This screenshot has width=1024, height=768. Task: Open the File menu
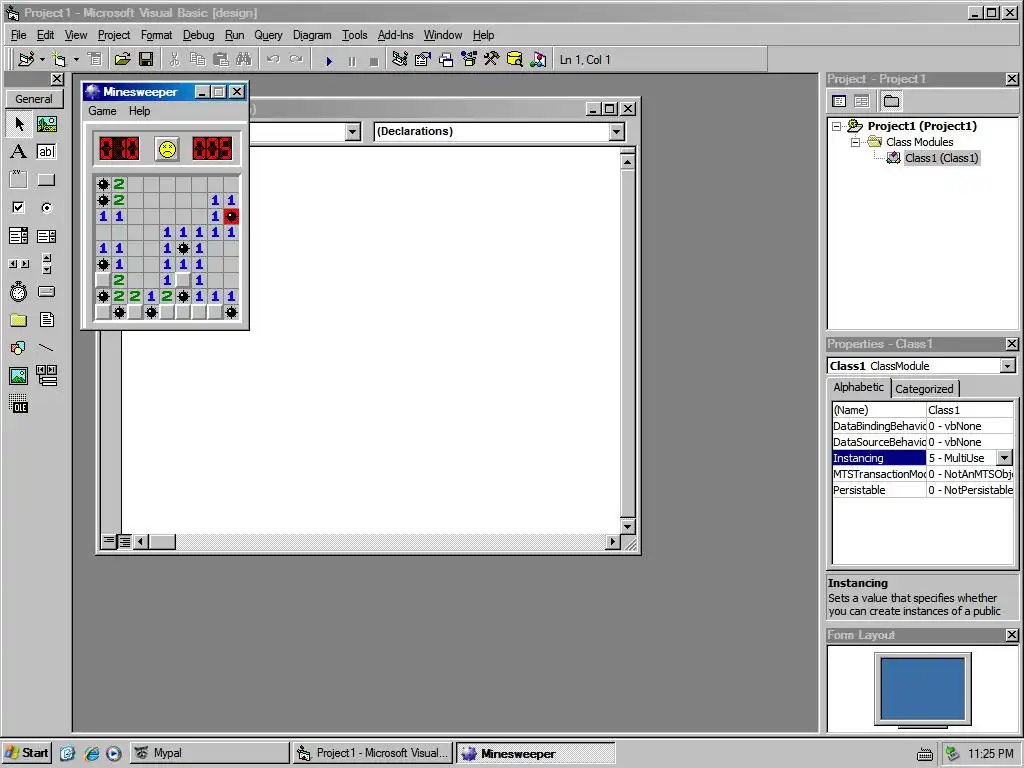coord(18,35)
